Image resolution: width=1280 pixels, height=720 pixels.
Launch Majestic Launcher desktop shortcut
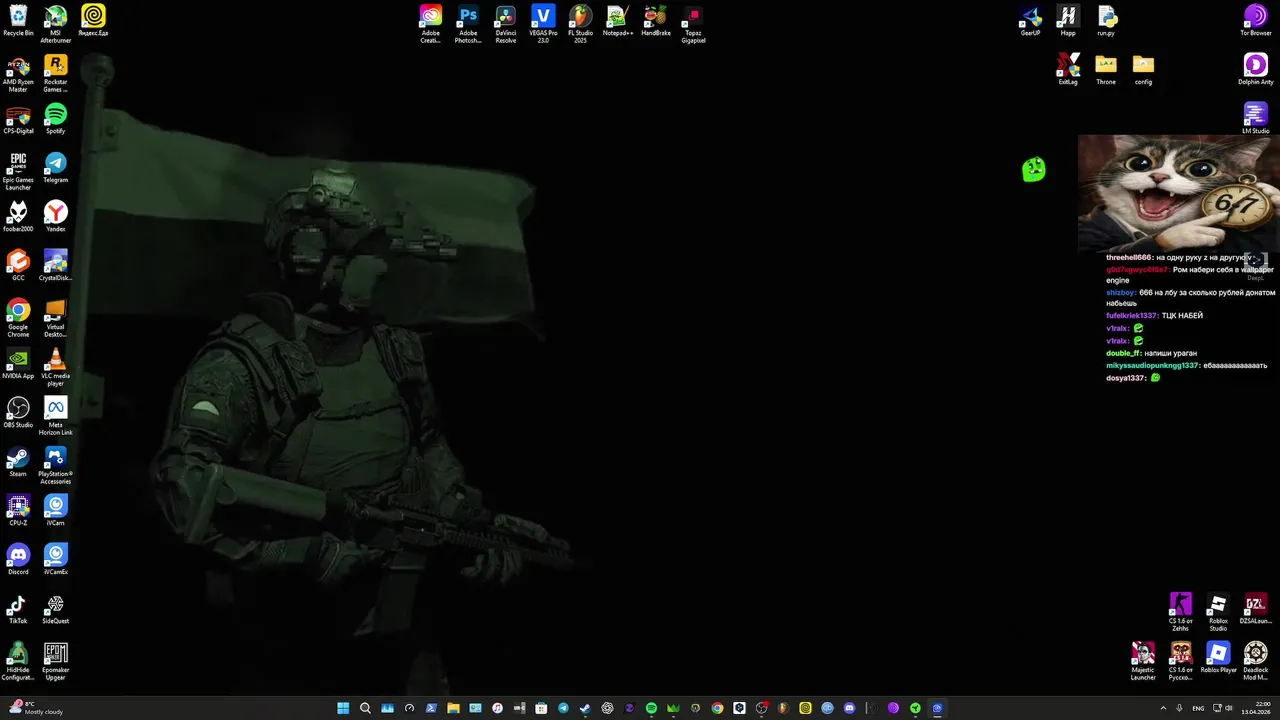(x=1143, y=661)
